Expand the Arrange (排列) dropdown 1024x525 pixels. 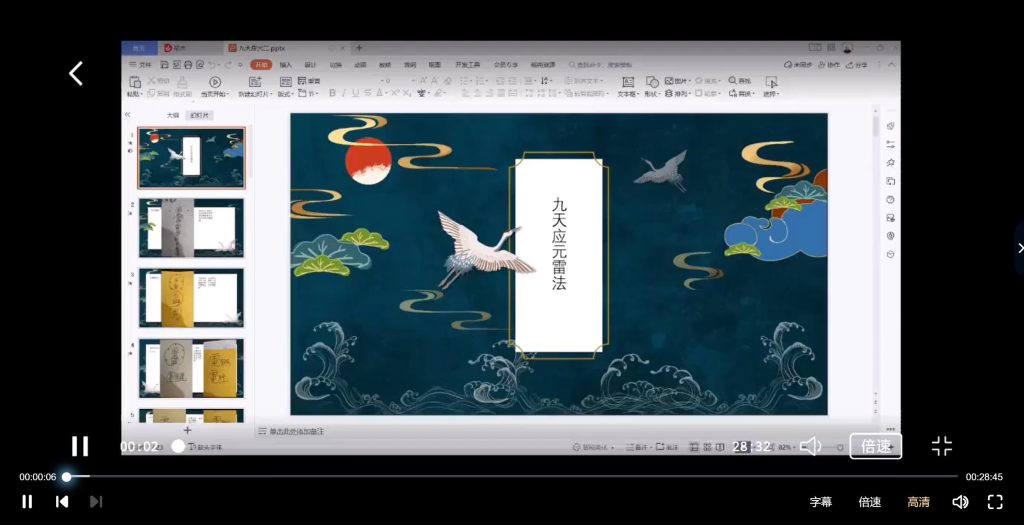681,93
